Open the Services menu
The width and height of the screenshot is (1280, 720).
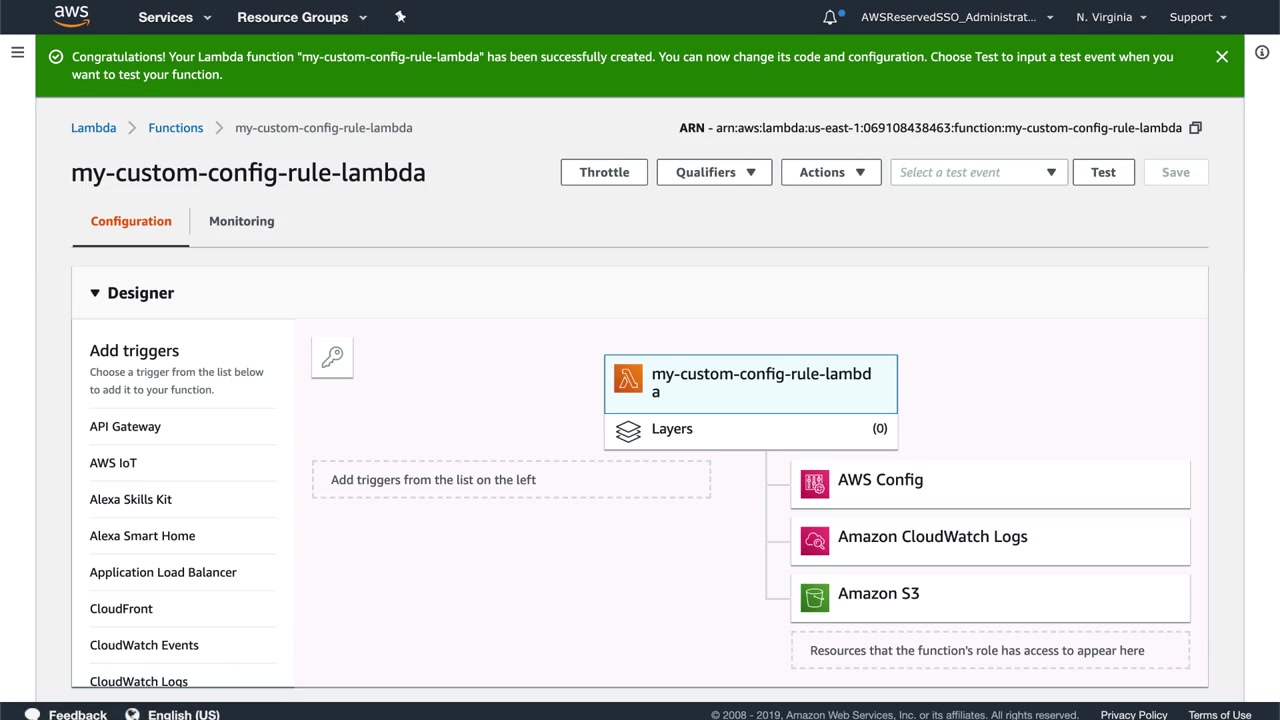point(174,17)
